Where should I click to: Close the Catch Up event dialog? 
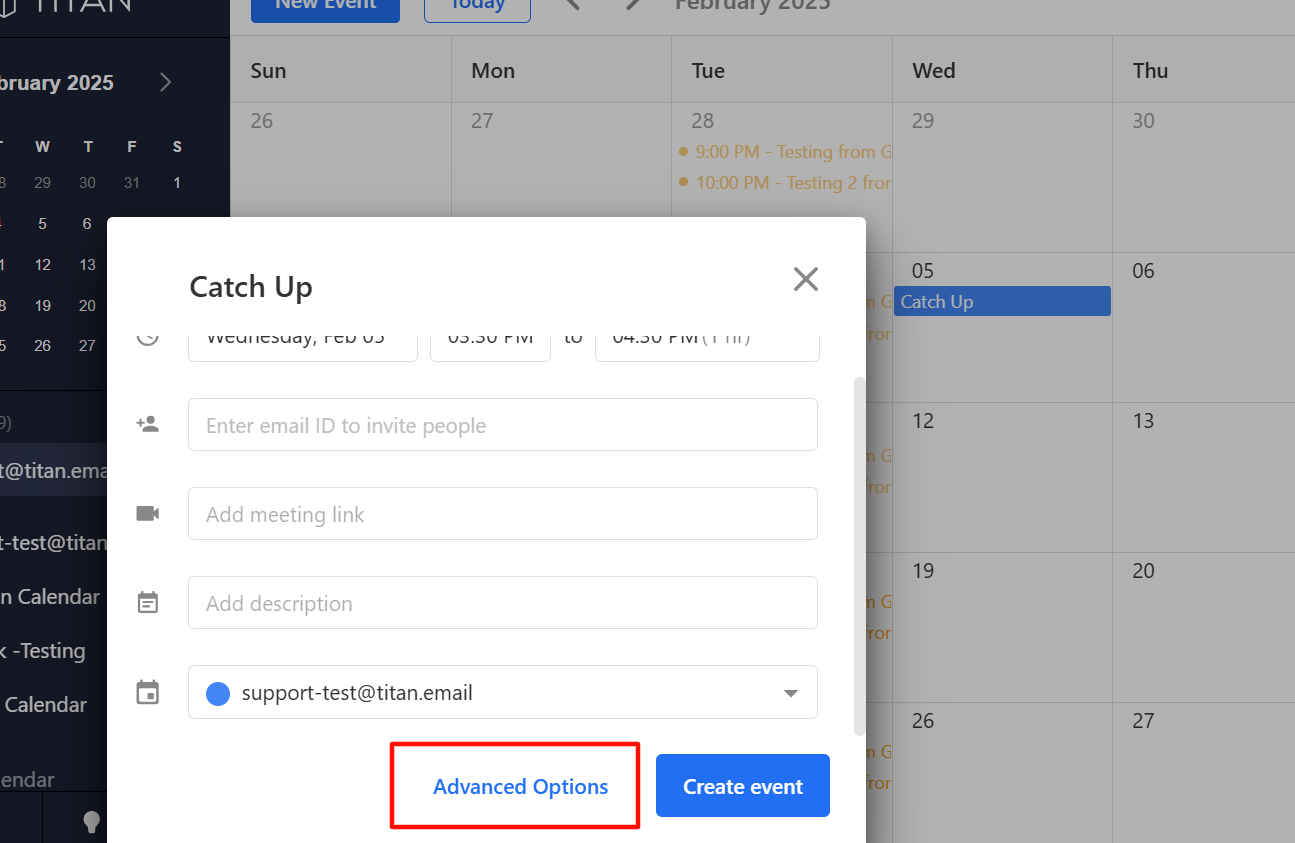[x=806, y=279]
